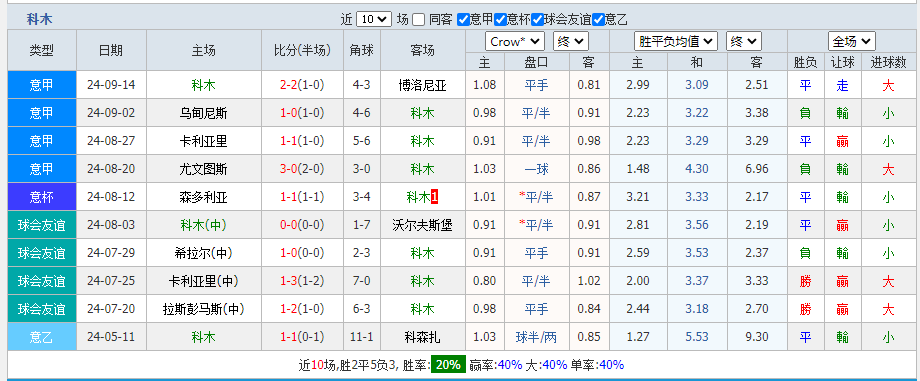Screen dimensions: 920x381
Task: Click the 进球数 column header
Action: [x=888, y=62]
